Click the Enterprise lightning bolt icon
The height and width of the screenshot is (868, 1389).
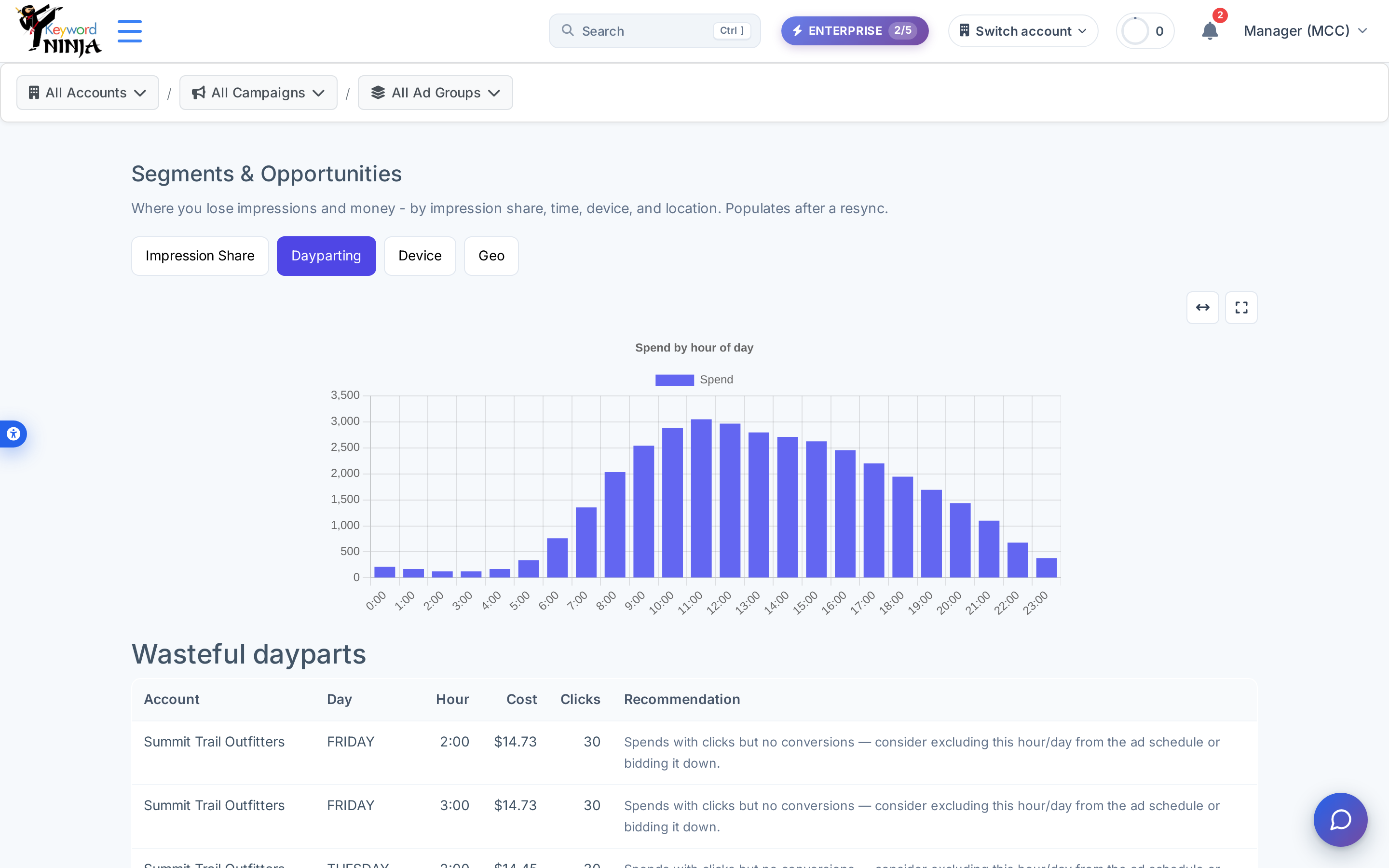pyautogui.click(x=797, y=31)
